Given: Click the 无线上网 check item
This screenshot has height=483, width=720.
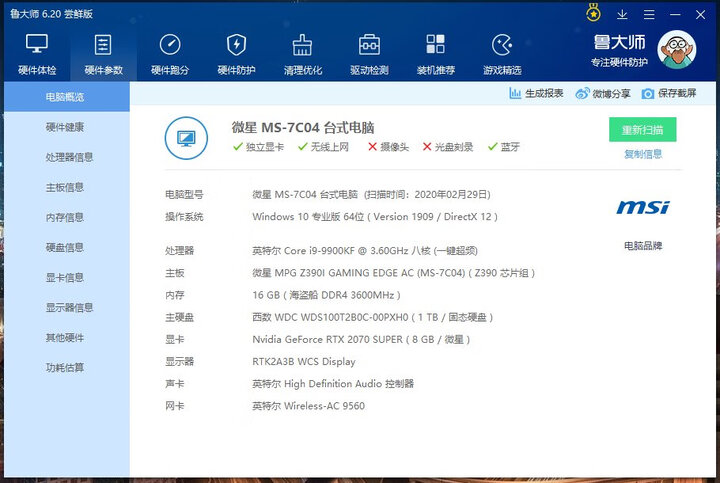Looking at the screenshot, I should click(323, 147).
